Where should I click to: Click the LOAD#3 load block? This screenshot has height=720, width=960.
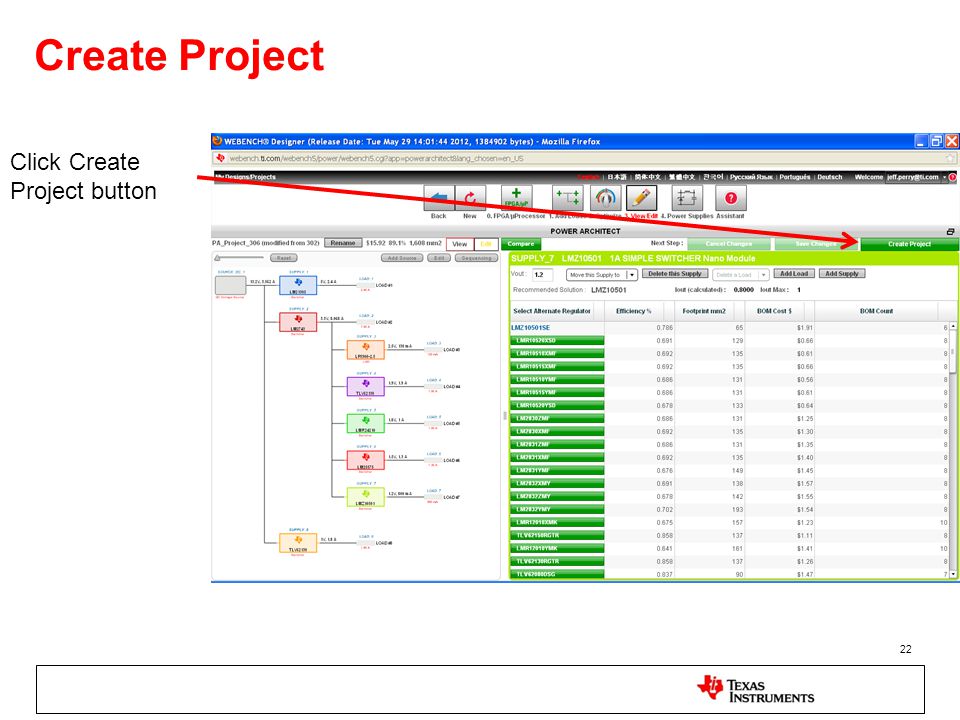coord(433,350)
